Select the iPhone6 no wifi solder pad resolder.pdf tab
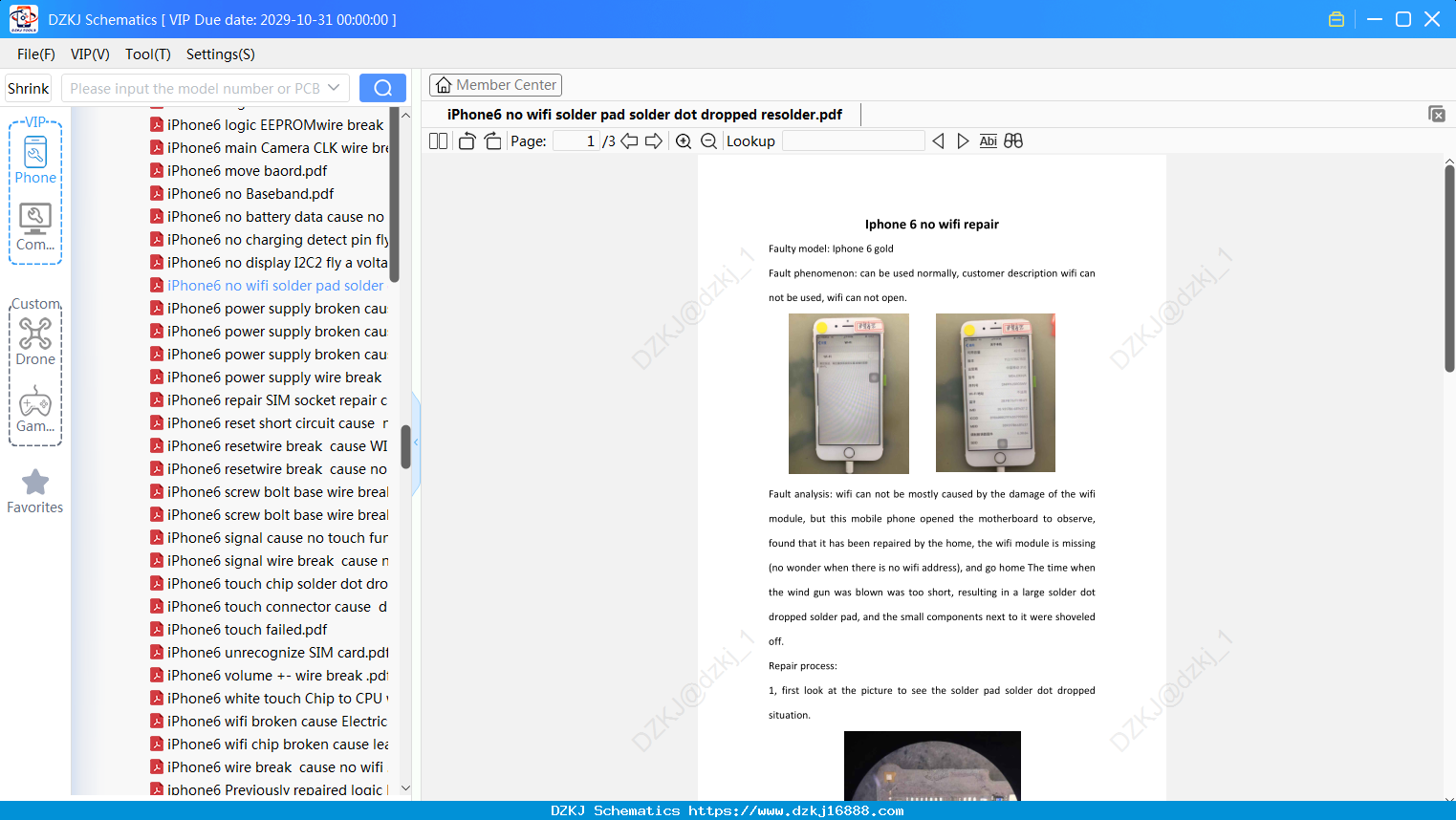This screenshot has width=1456, height=820. tap(644, 115)
